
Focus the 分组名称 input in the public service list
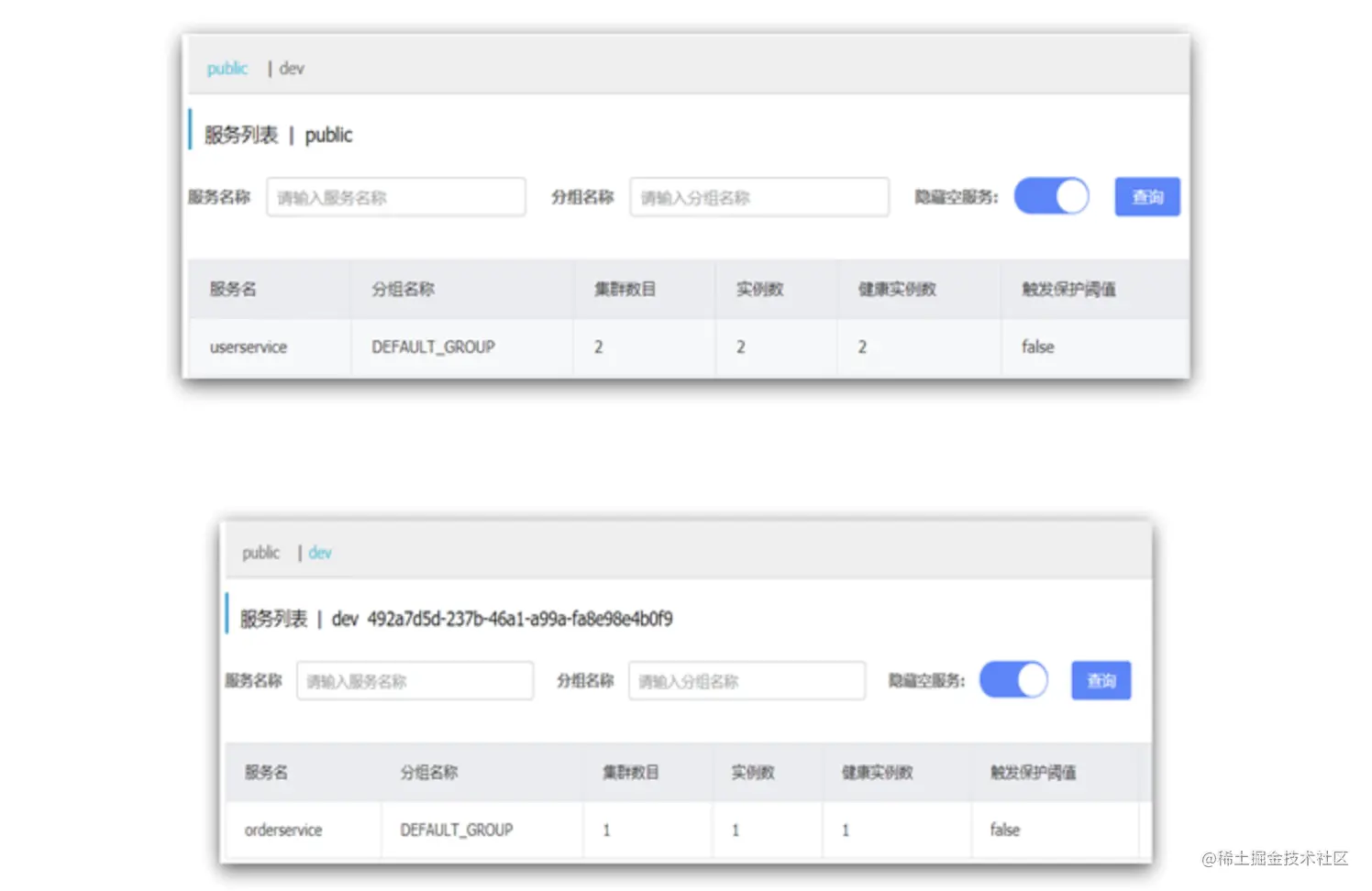(x=759, y=197)
